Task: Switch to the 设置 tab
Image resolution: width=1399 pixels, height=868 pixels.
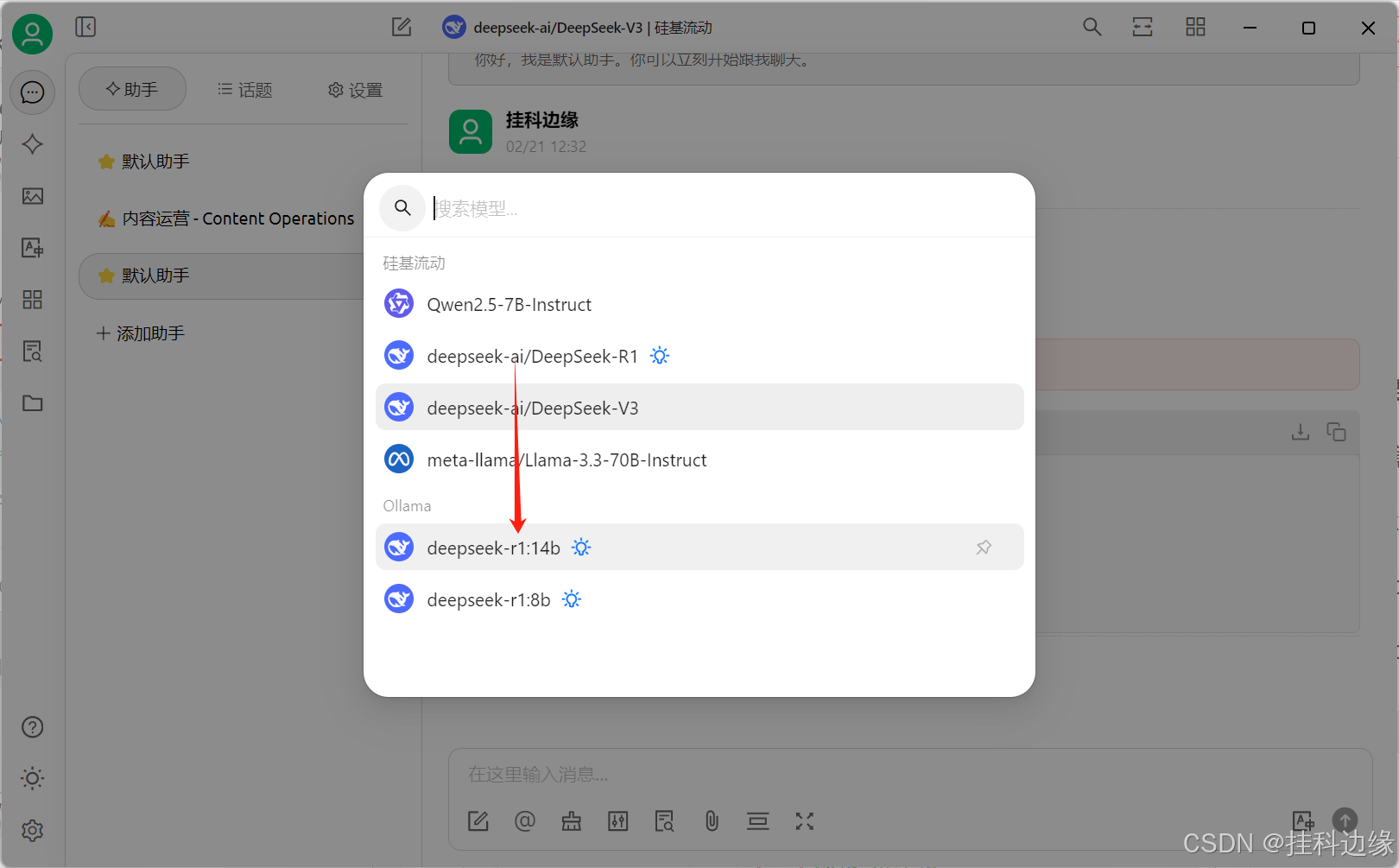Action: coord(355,89)
